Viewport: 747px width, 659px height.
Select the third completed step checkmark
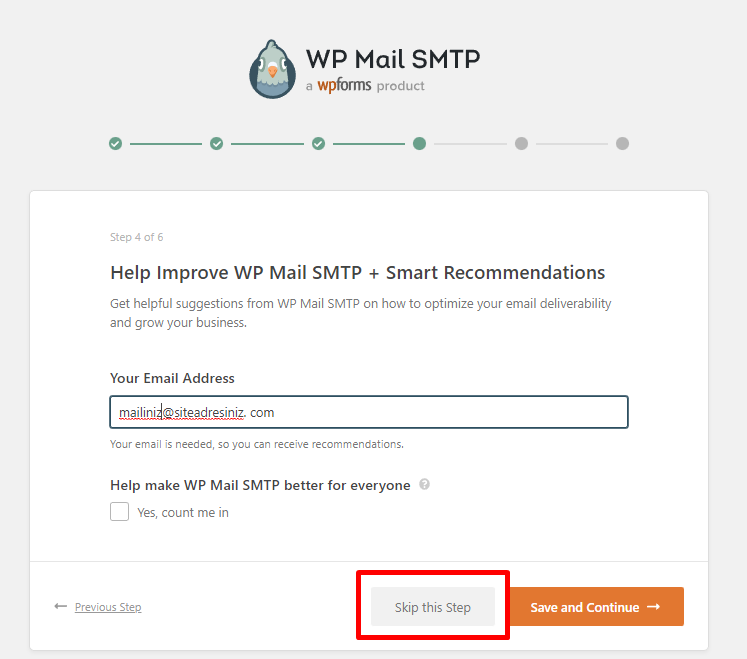tap(318, 144)
